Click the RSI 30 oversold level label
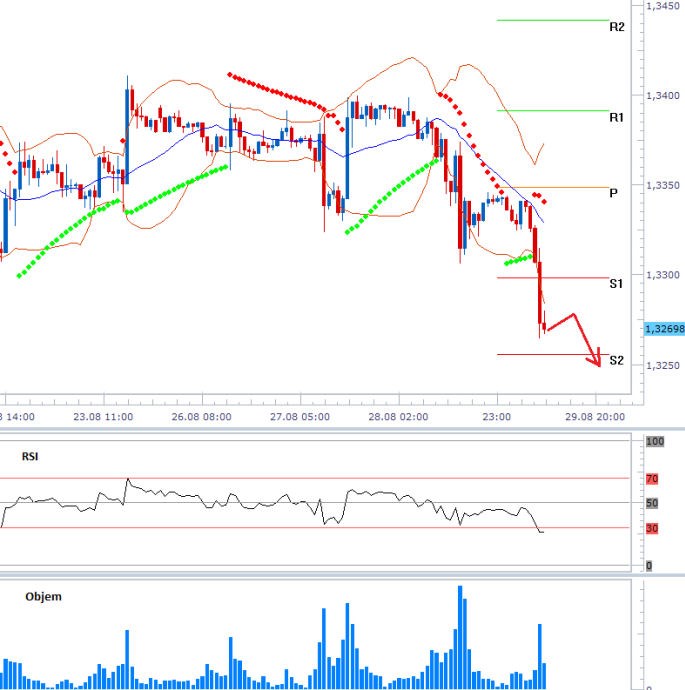The height and width of the screenshot is (690, 685). (652, 529)
